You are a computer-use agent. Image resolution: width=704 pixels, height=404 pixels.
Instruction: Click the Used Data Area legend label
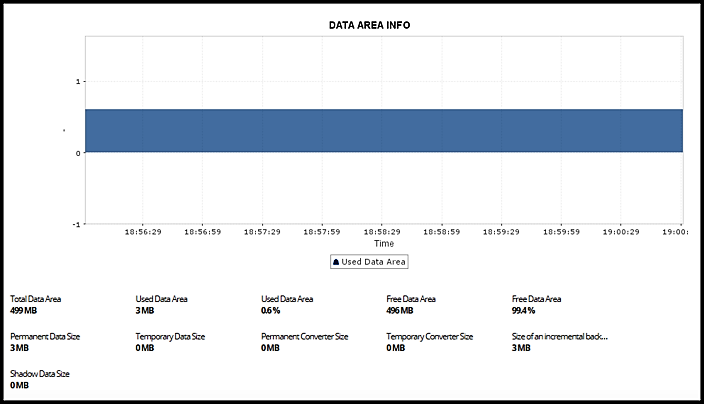(x=373, y=262)
